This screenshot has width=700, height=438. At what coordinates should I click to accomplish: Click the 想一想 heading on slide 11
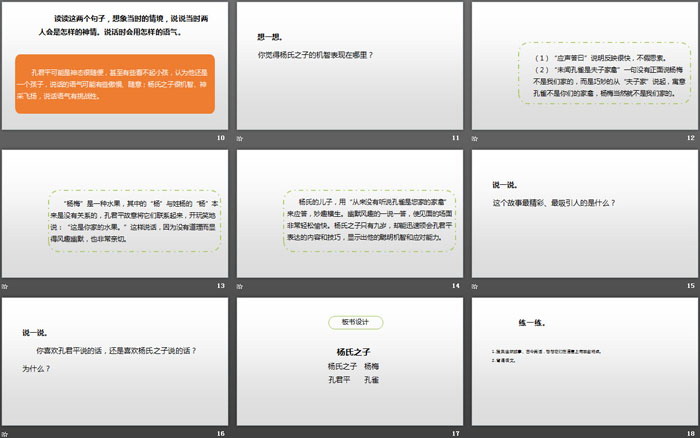[269, 36]
